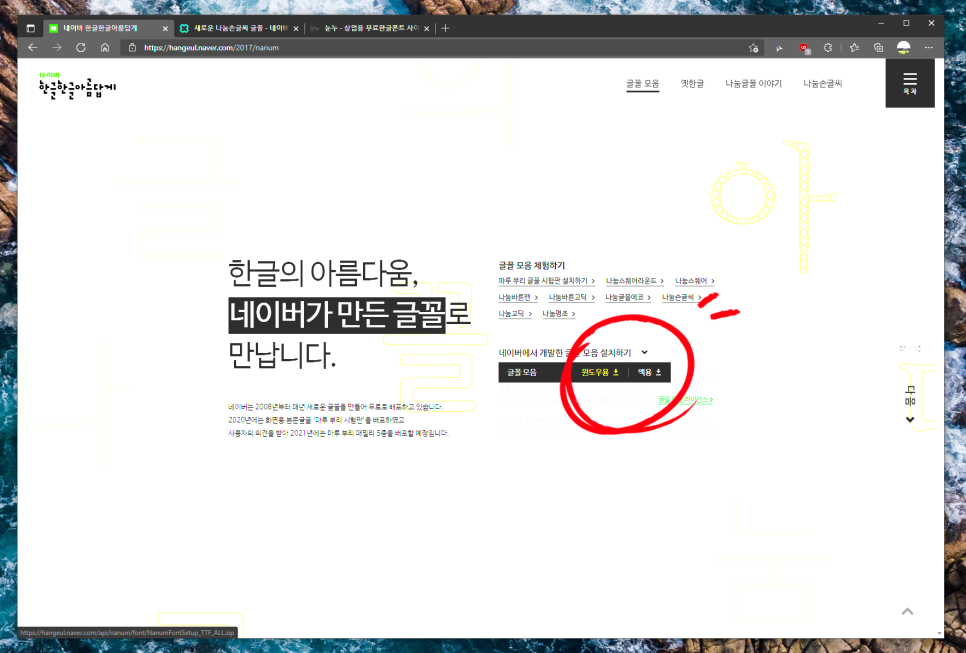Open the 글꼴 모음 menu item
Viewport: 966px width, 653px height.
pyautogui.click(x=643, y=84)
